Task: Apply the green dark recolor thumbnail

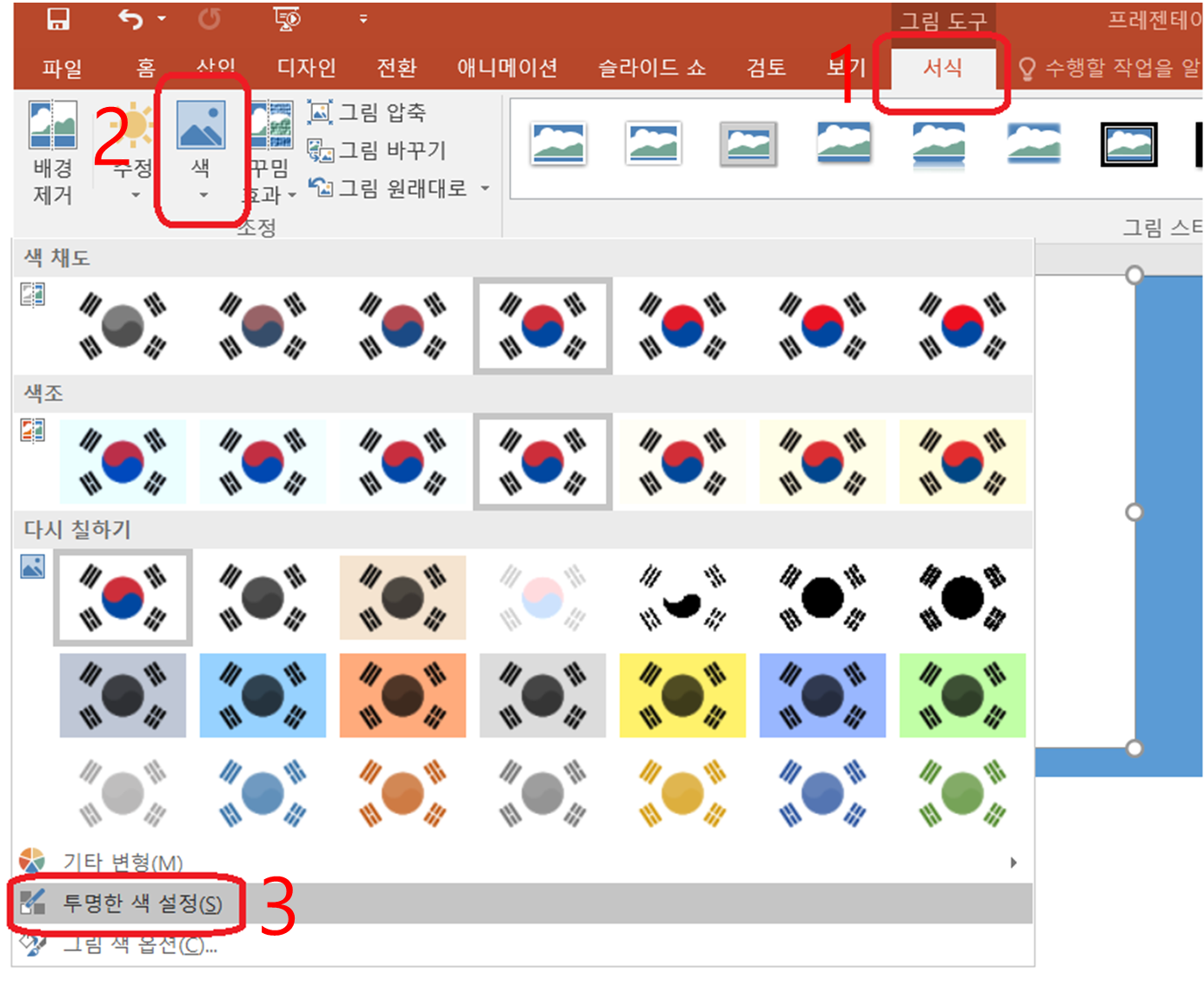Action: point(962,696)
